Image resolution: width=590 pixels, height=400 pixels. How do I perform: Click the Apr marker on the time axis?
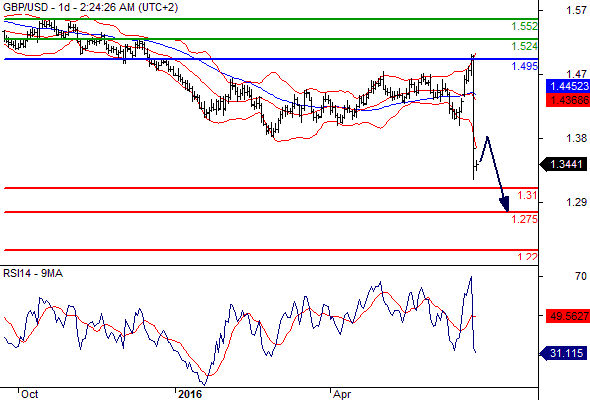[342, 394]
